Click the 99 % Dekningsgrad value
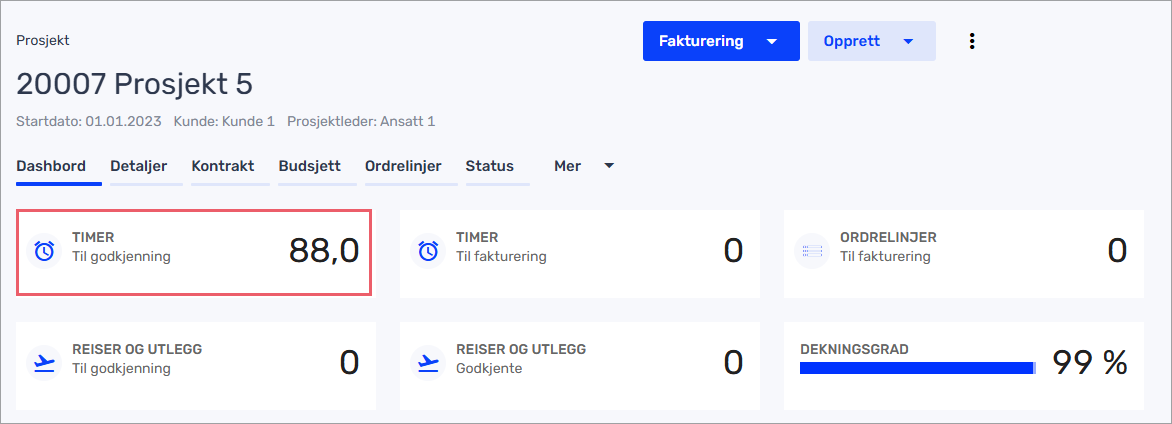Image resolution: width=1172 pixels, height=424 pixels. [x=1089, y=364]
